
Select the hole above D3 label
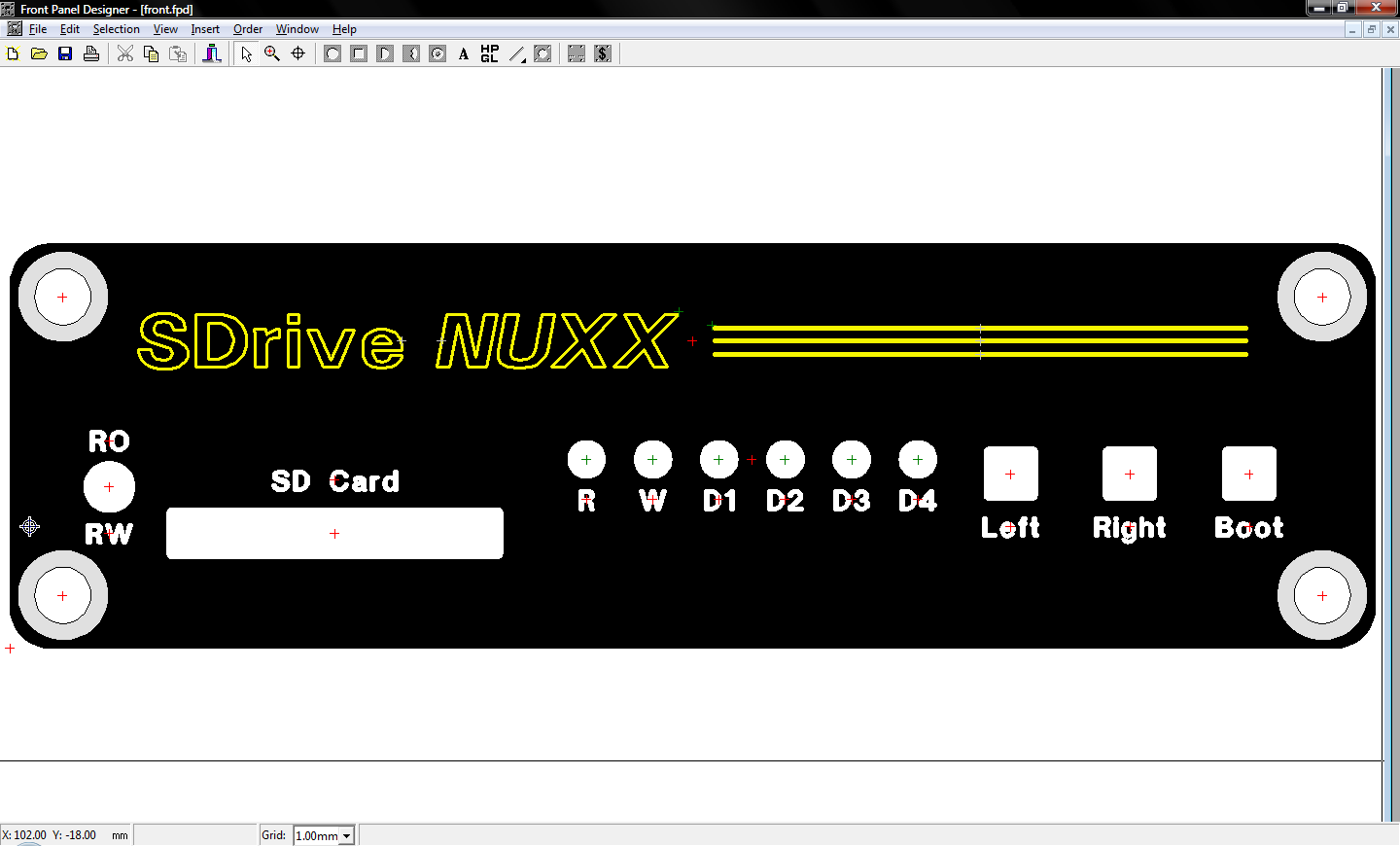(852, 460)
